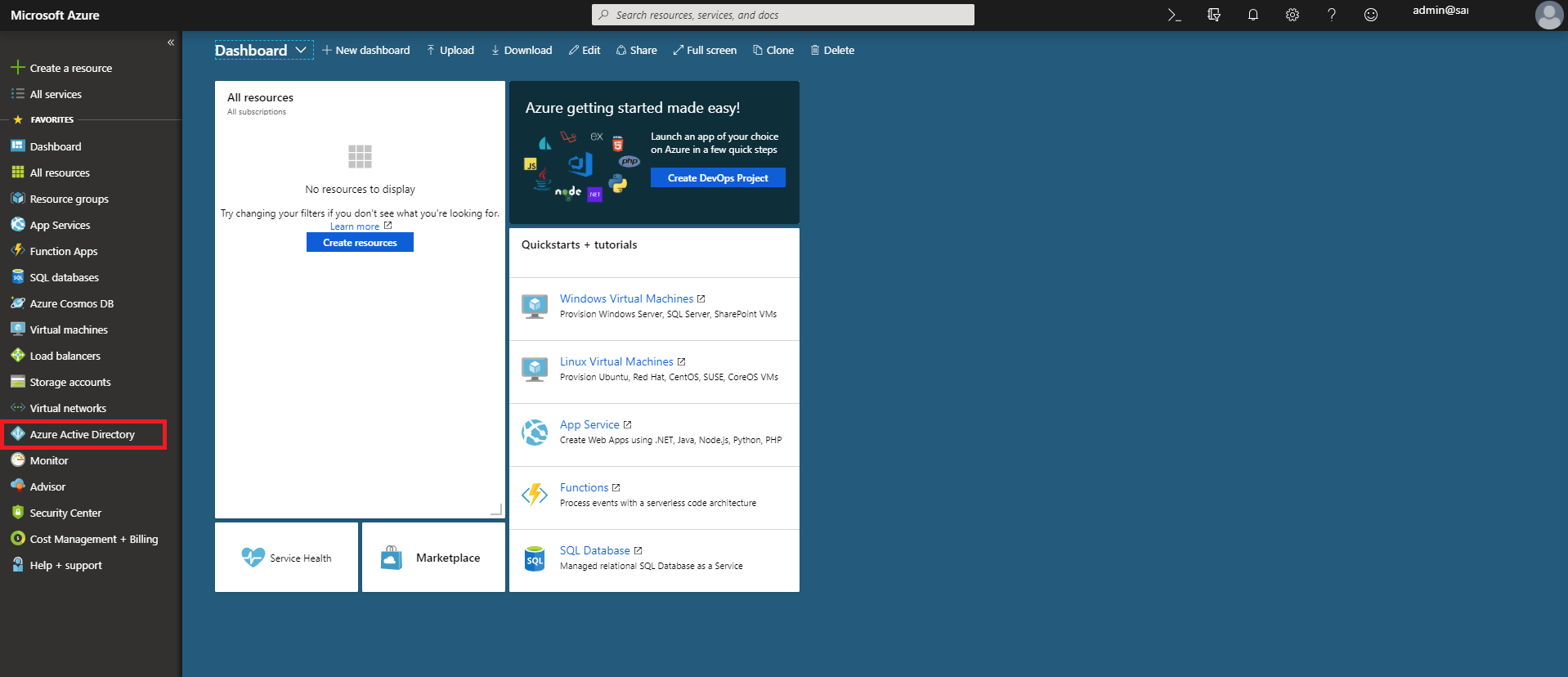Click the Create resources button

pos(360,242)
